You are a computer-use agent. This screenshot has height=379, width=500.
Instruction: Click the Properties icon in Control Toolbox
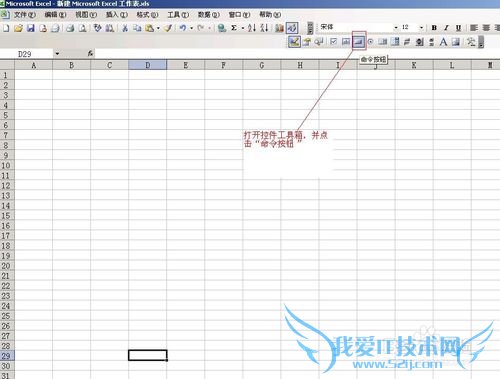point(307,42)
